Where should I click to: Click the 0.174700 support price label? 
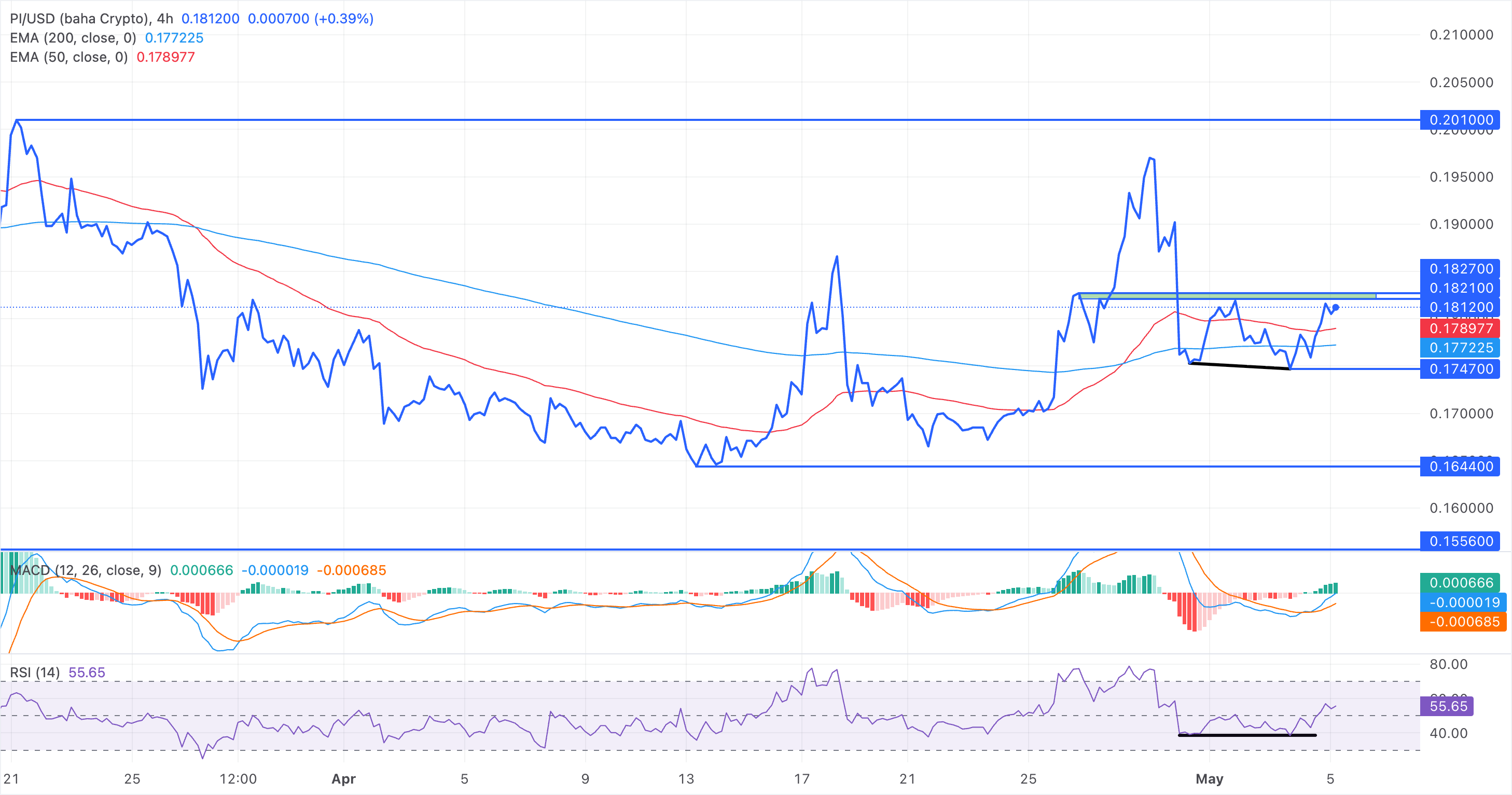point(1460,369)
